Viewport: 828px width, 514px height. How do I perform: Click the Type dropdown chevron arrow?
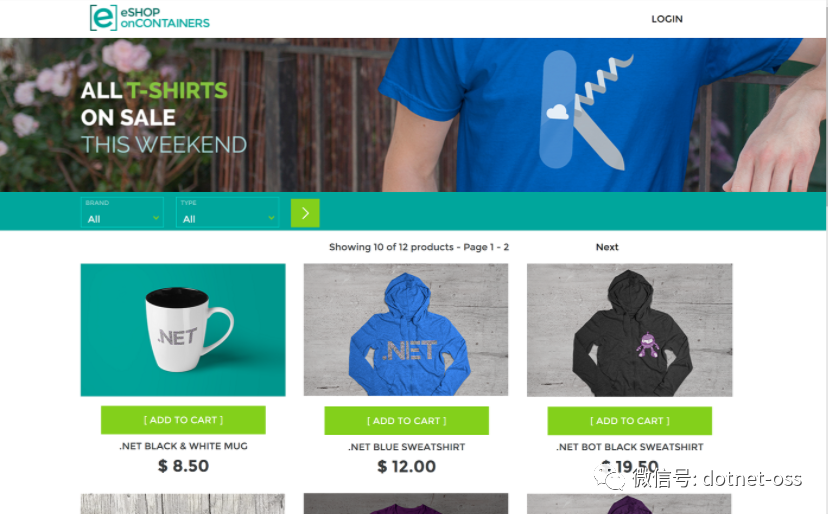[x=271, y=218]
